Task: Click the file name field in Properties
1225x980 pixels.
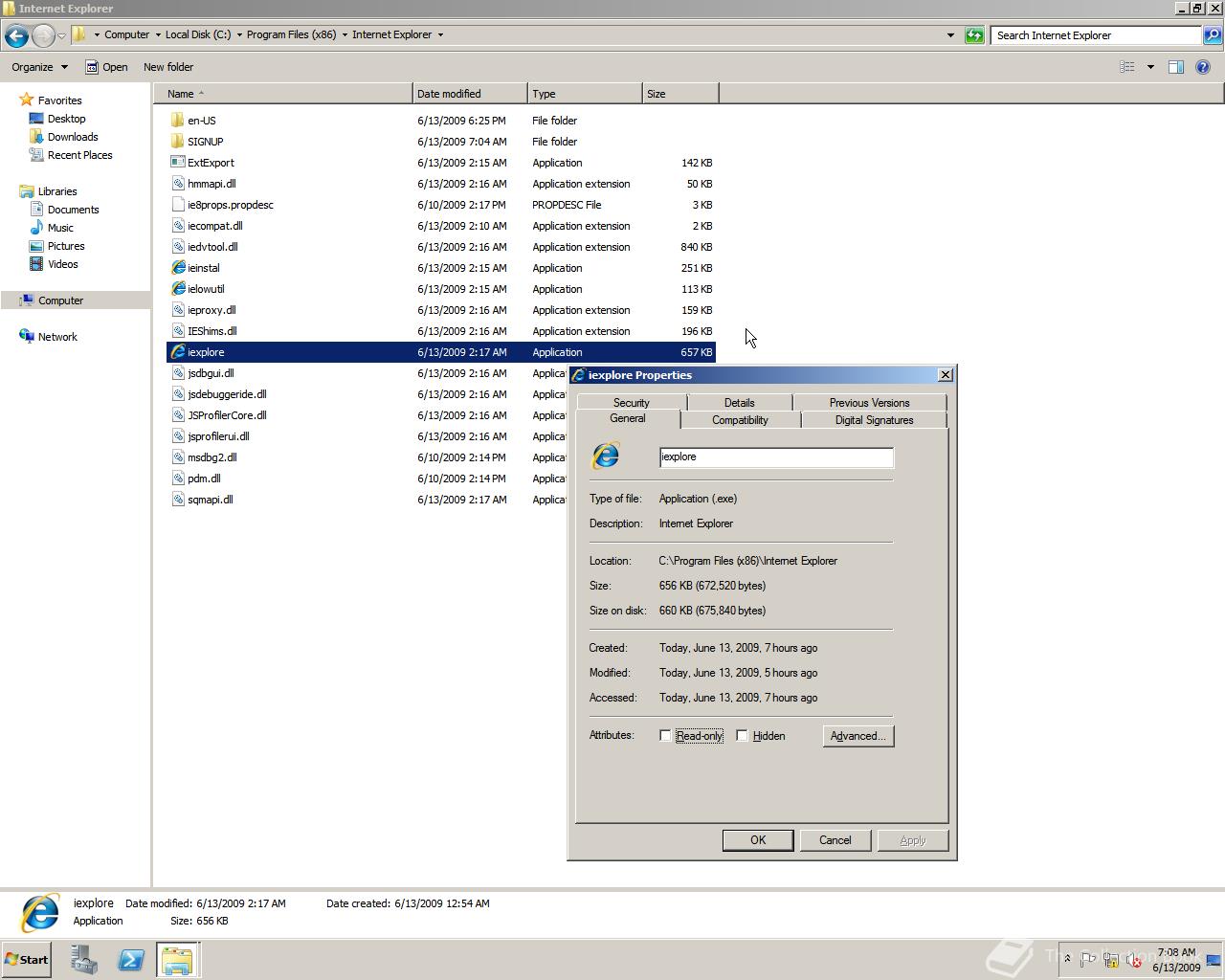Action: [776, 457]
